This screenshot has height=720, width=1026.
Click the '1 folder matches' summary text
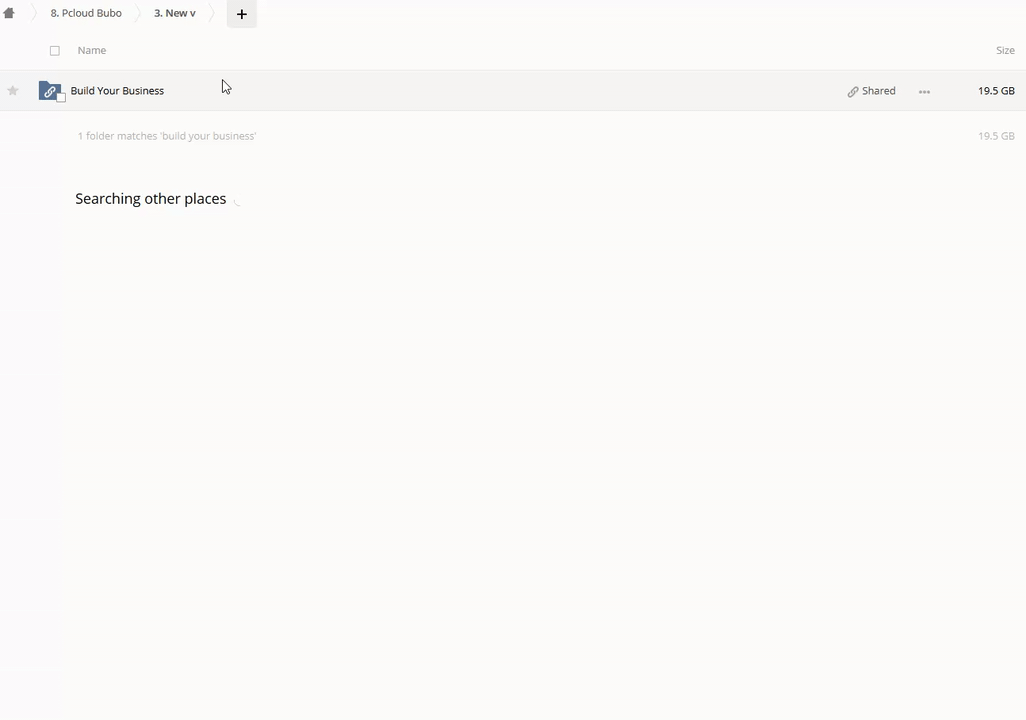click(167, 136)
